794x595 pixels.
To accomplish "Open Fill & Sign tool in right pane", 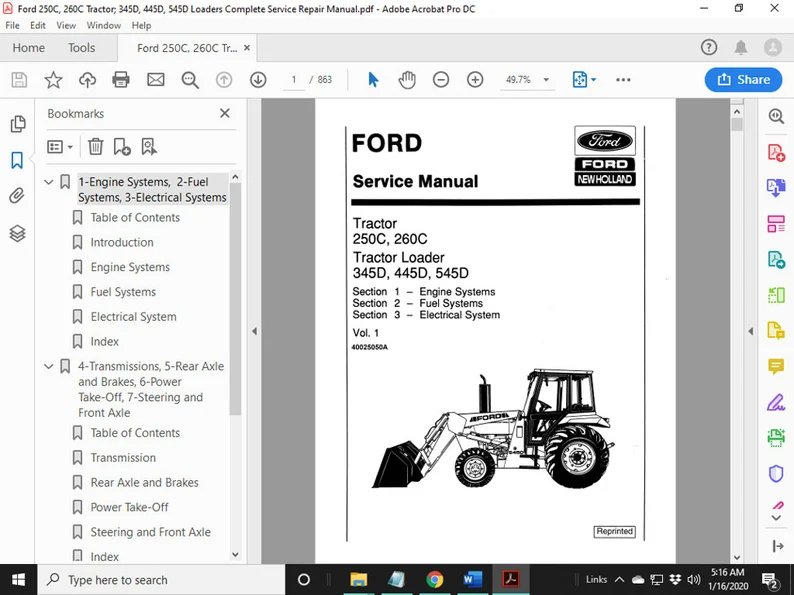I will coord(776,403).
